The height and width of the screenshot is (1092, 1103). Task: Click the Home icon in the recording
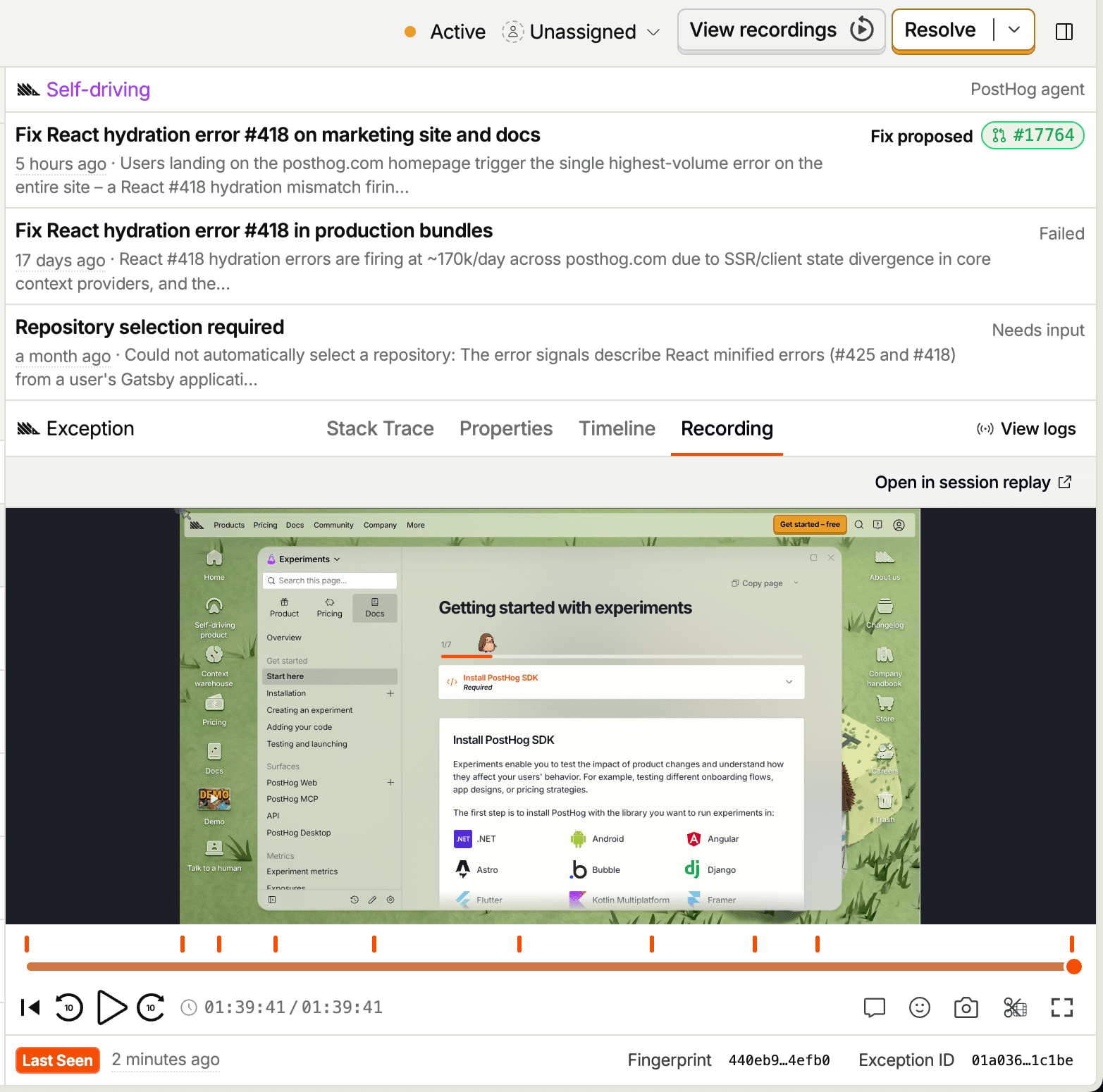coord(214,564)
